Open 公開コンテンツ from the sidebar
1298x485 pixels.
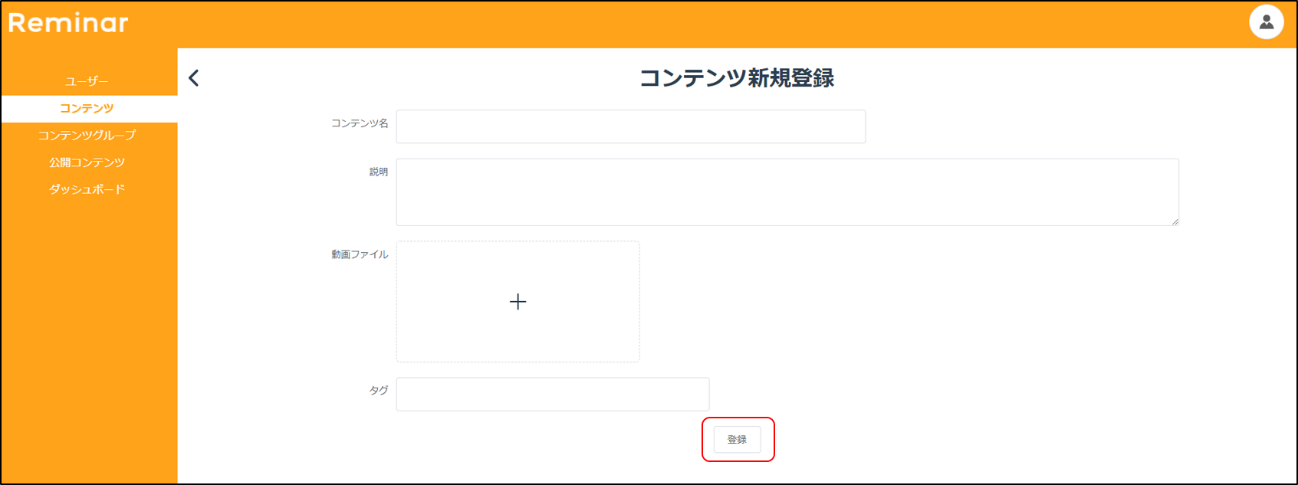(87, 162)
